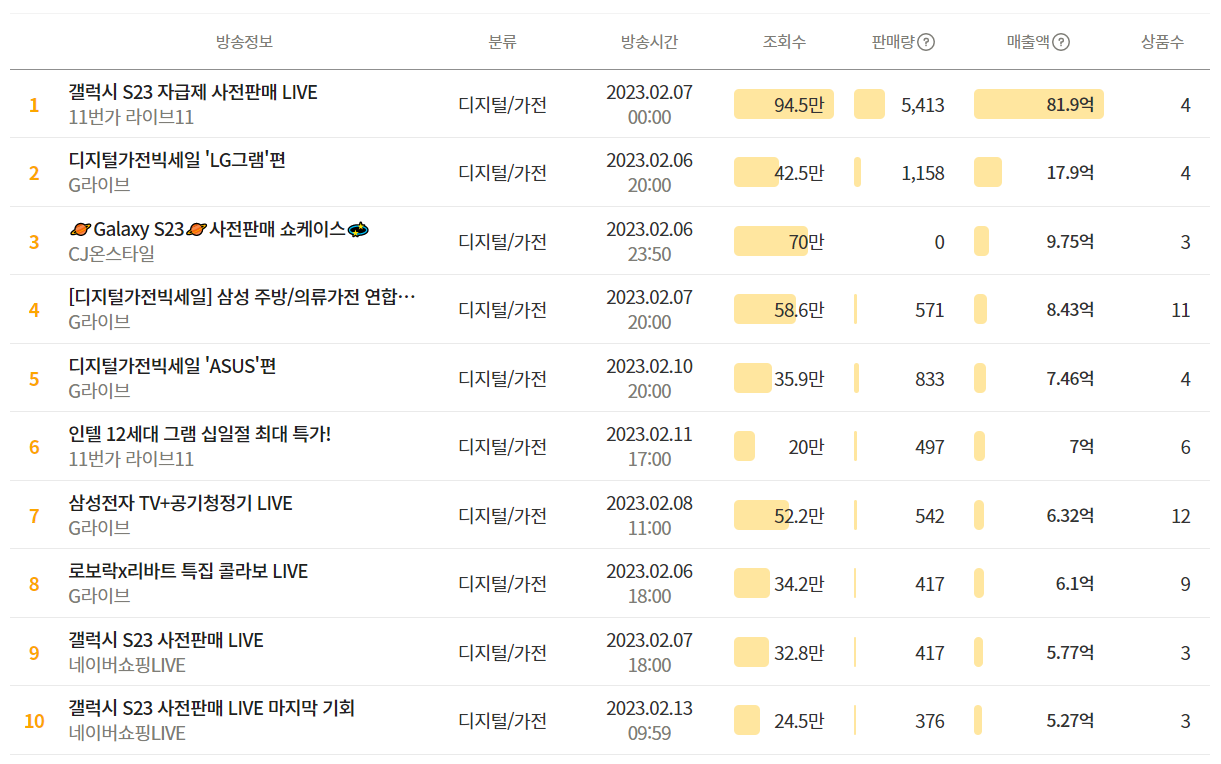Click 11번가 라이브11 under rank 1
Viewport: 1221px width, 764px height.
[131, 117]
